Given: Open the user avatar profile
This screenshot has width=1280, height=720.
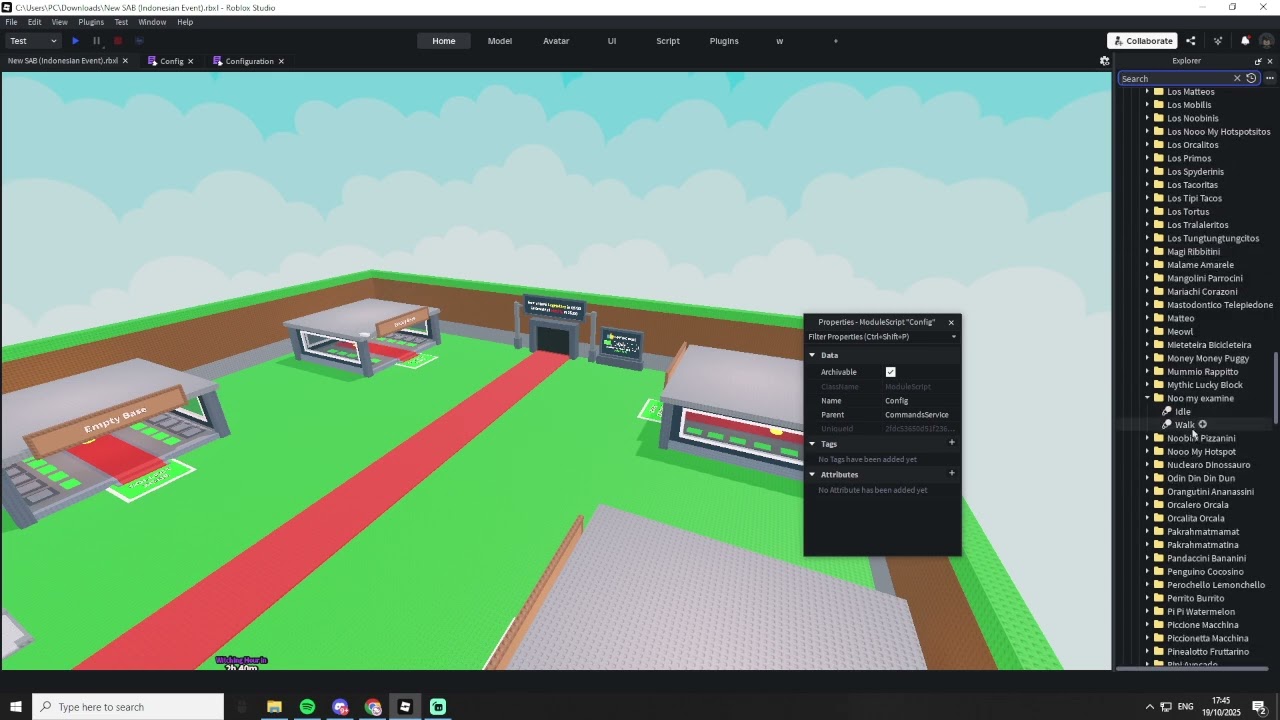Looking at the screenshot, I should (1267, 41).
